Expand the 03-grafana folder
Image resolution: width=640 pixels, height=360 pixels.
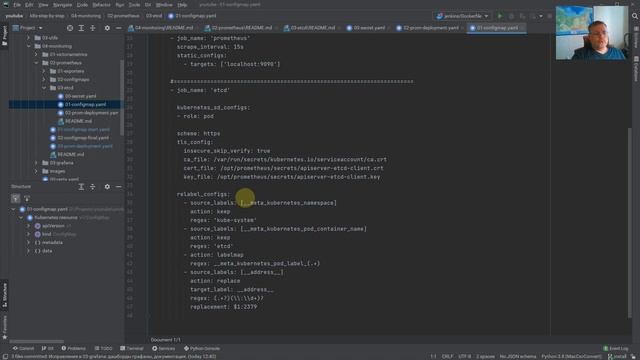[36, 163]
